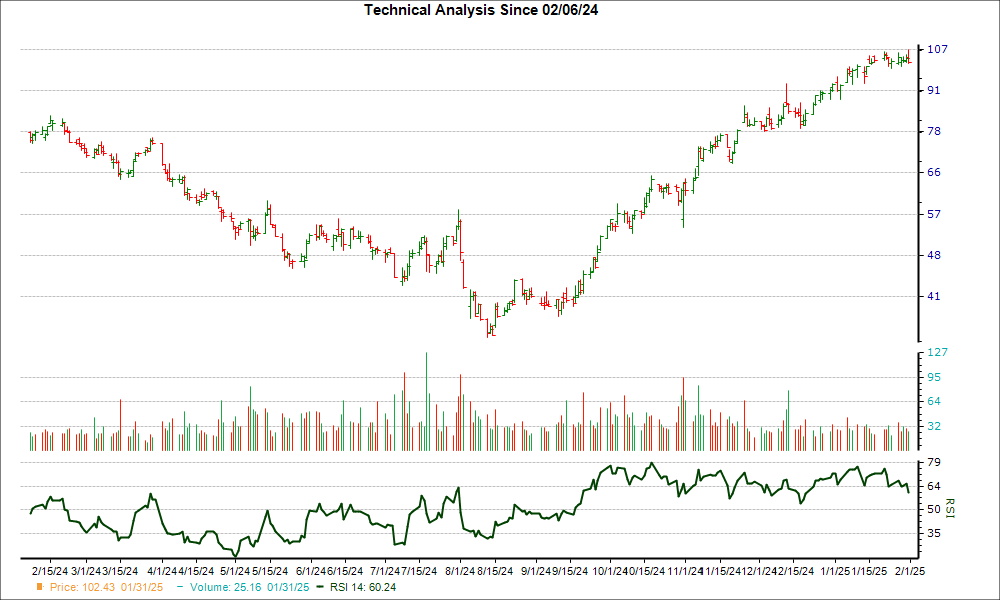
Task: Click the latest candlestick near 107
Action: coord(908,56)
